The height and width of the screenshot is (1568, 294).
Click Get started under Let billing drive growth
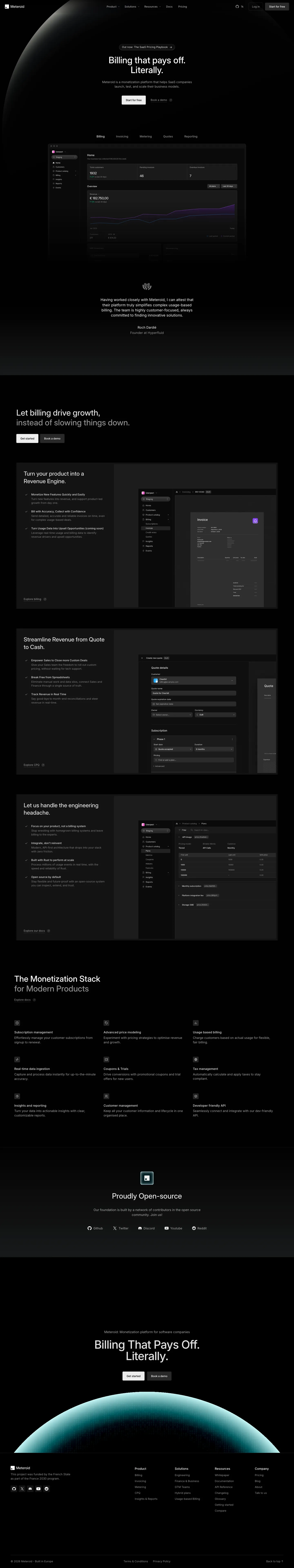point(27,438)
